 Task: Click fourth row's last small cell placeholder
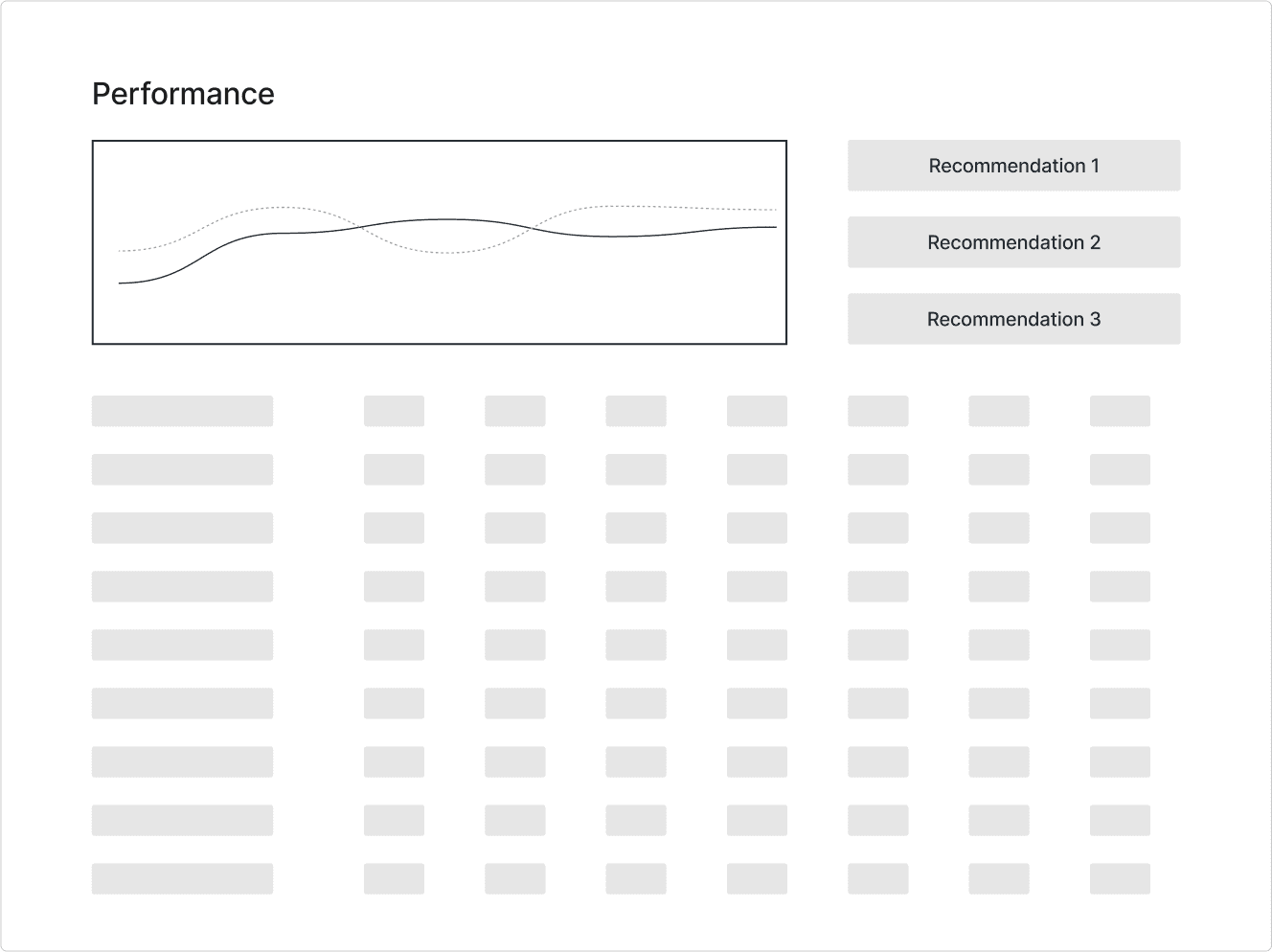pyautogui.click(x=1120, y=586)
